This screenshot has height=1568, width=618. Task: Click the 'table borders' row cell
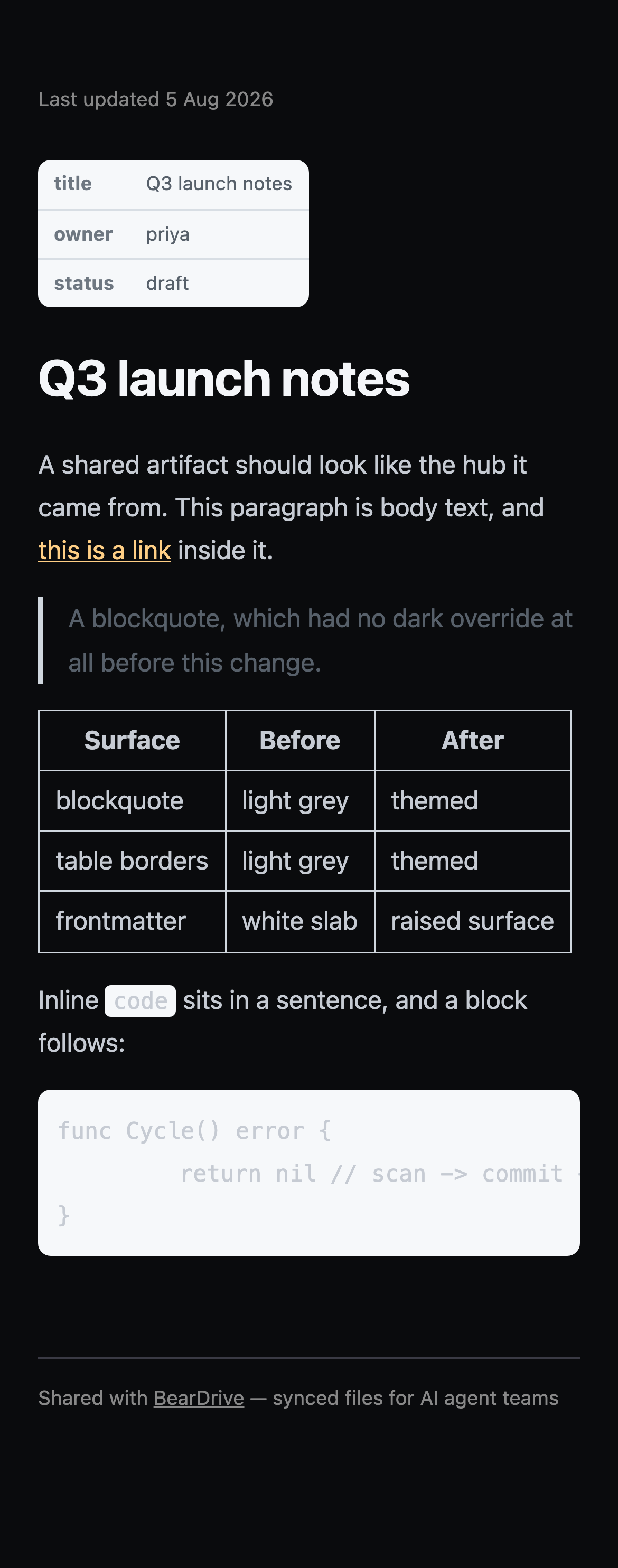132,861
